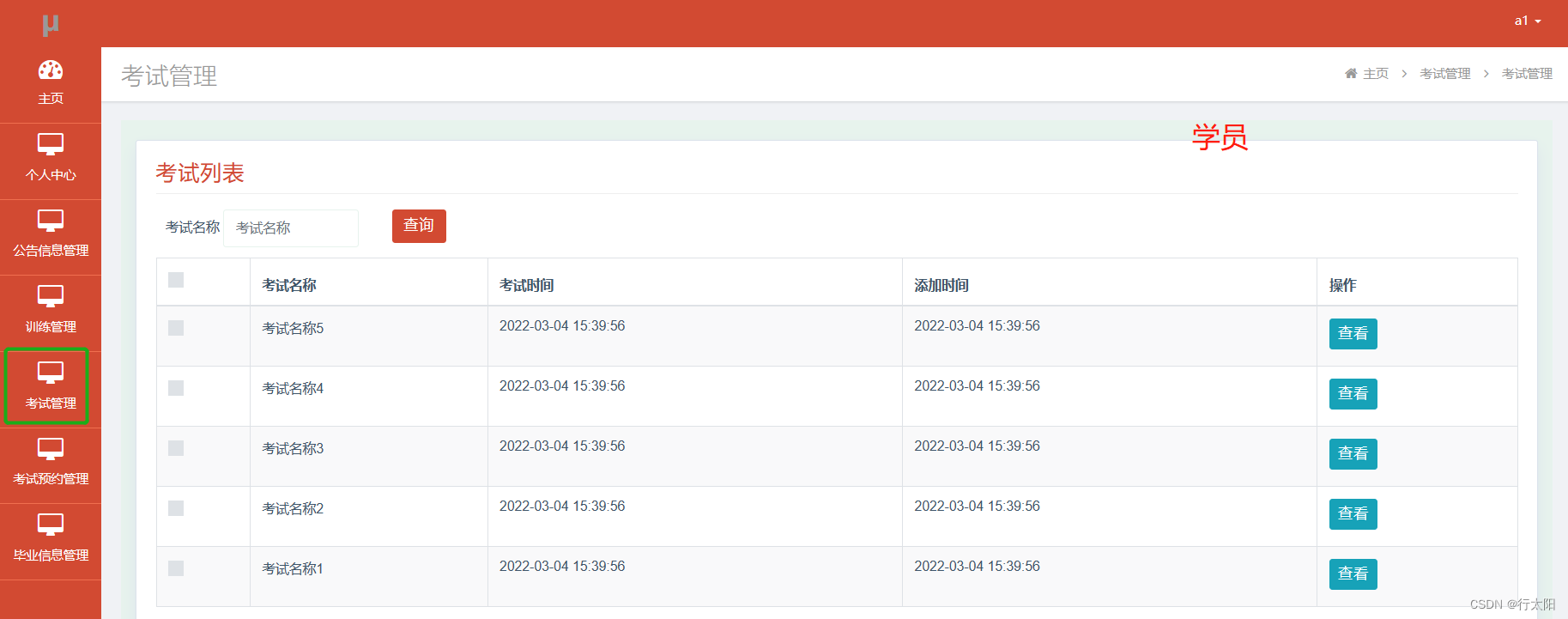Click the 考试列表 panel heading

(x=200, y=173)
